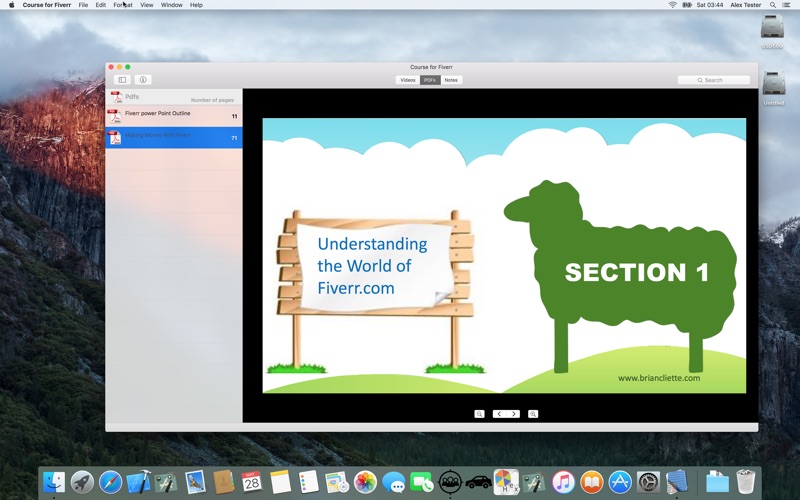Go to next PDF page
Viewport: 800px width, 500px height.
(513, 414)
